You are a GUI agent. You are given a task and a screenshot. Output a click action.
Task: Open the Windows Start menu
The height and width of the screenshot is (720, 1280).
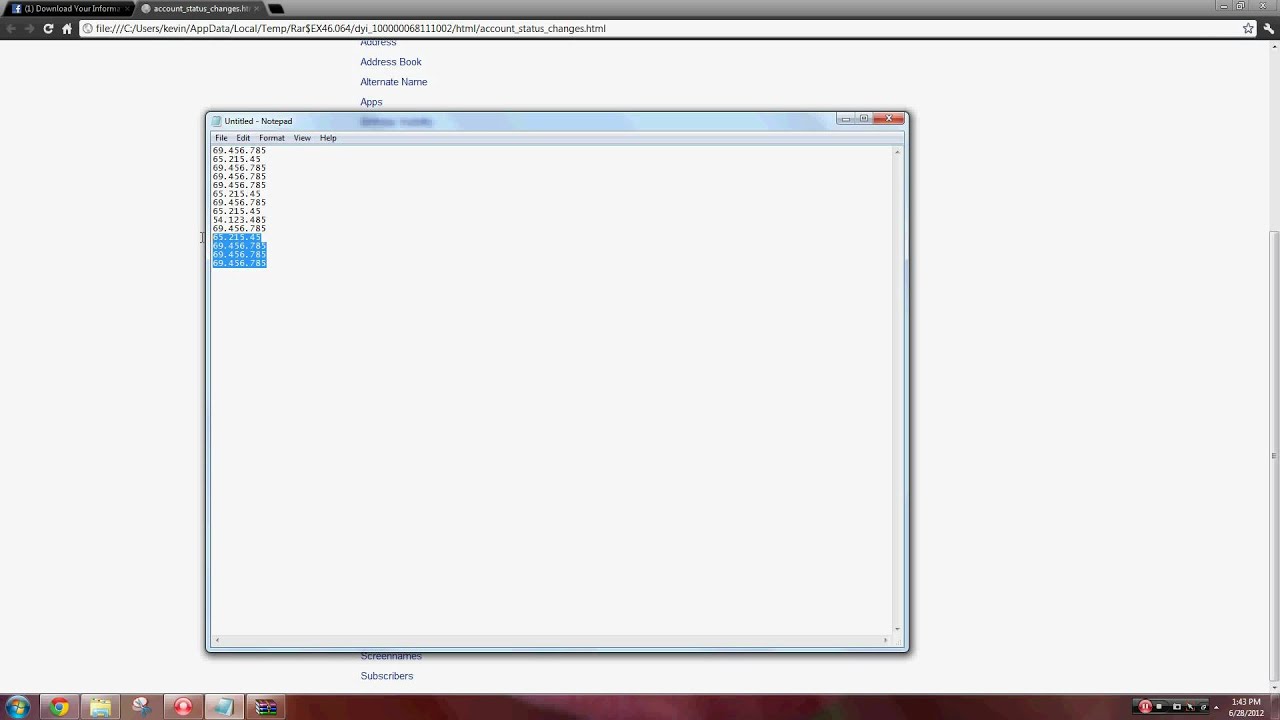[17, 707]
